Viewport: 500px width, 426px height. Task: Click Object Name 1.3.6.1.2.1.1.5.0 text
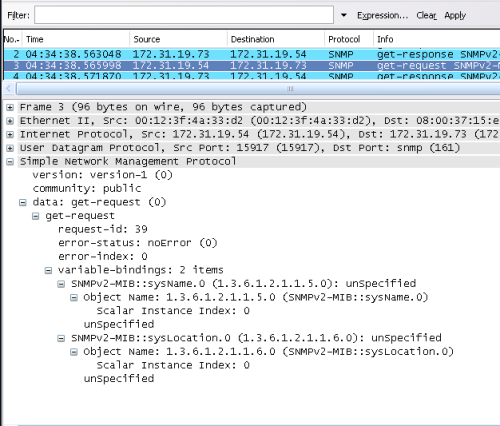point(256,297)
